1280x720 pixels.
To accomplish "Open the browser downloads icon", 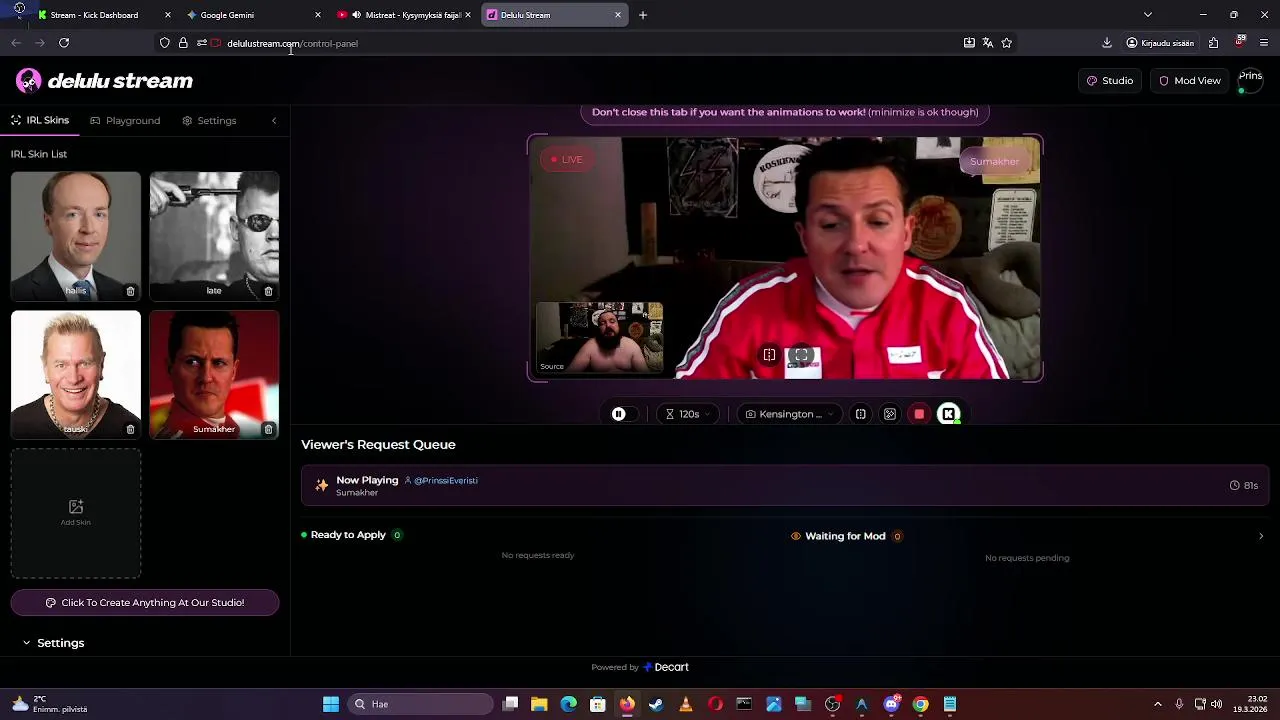I will [x=1107, y=43].
